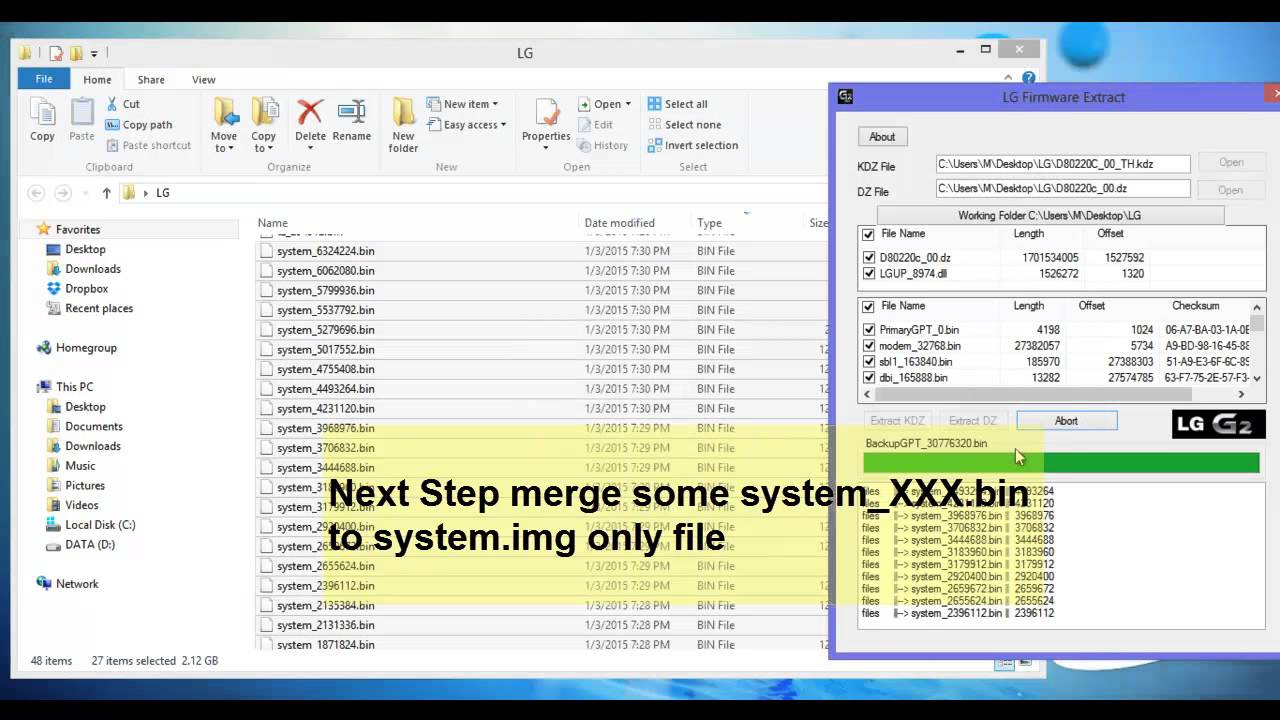Click the History ribbon item
Viewport: 1280px width, 720px height.
pos(603,145)
